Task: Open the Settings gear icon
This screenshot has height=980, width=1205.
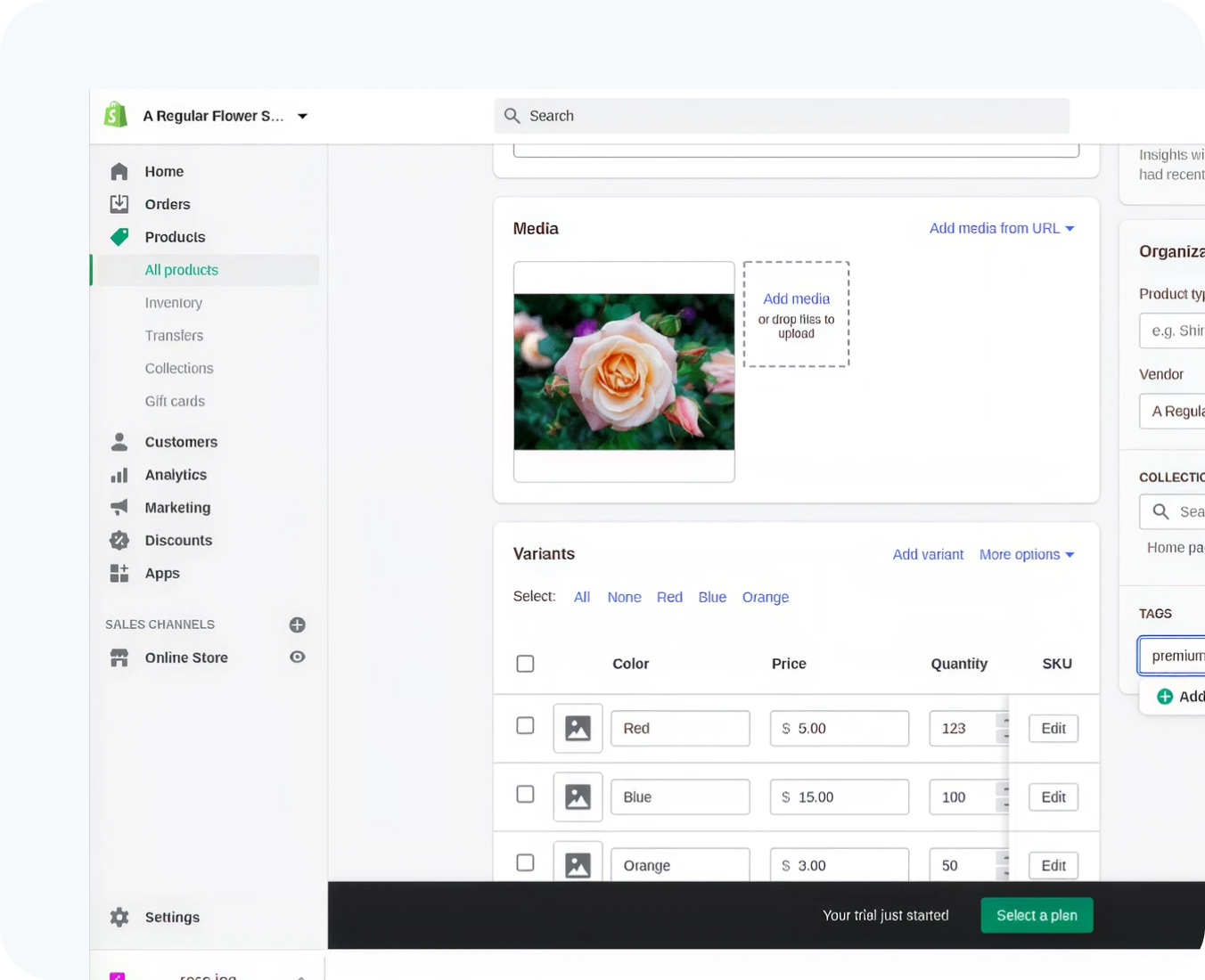Action: (119, 917)
